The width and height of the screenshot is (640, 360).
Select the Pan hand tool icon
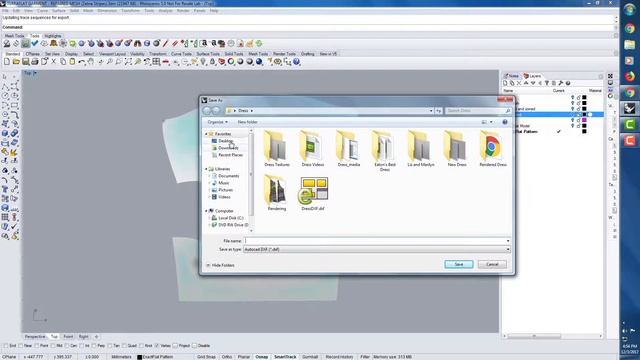(x=91, y=62)
